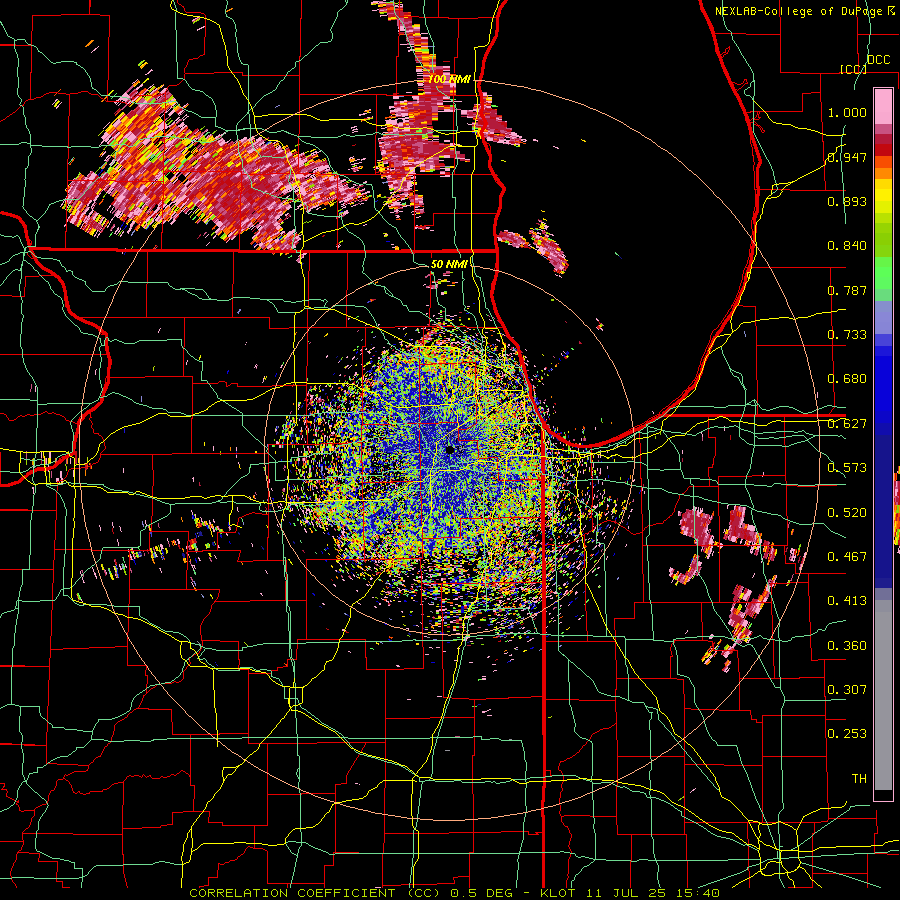900x900 pixels.
Task: Click the DCC label above the color scale
Action: (x=878, y=60)
